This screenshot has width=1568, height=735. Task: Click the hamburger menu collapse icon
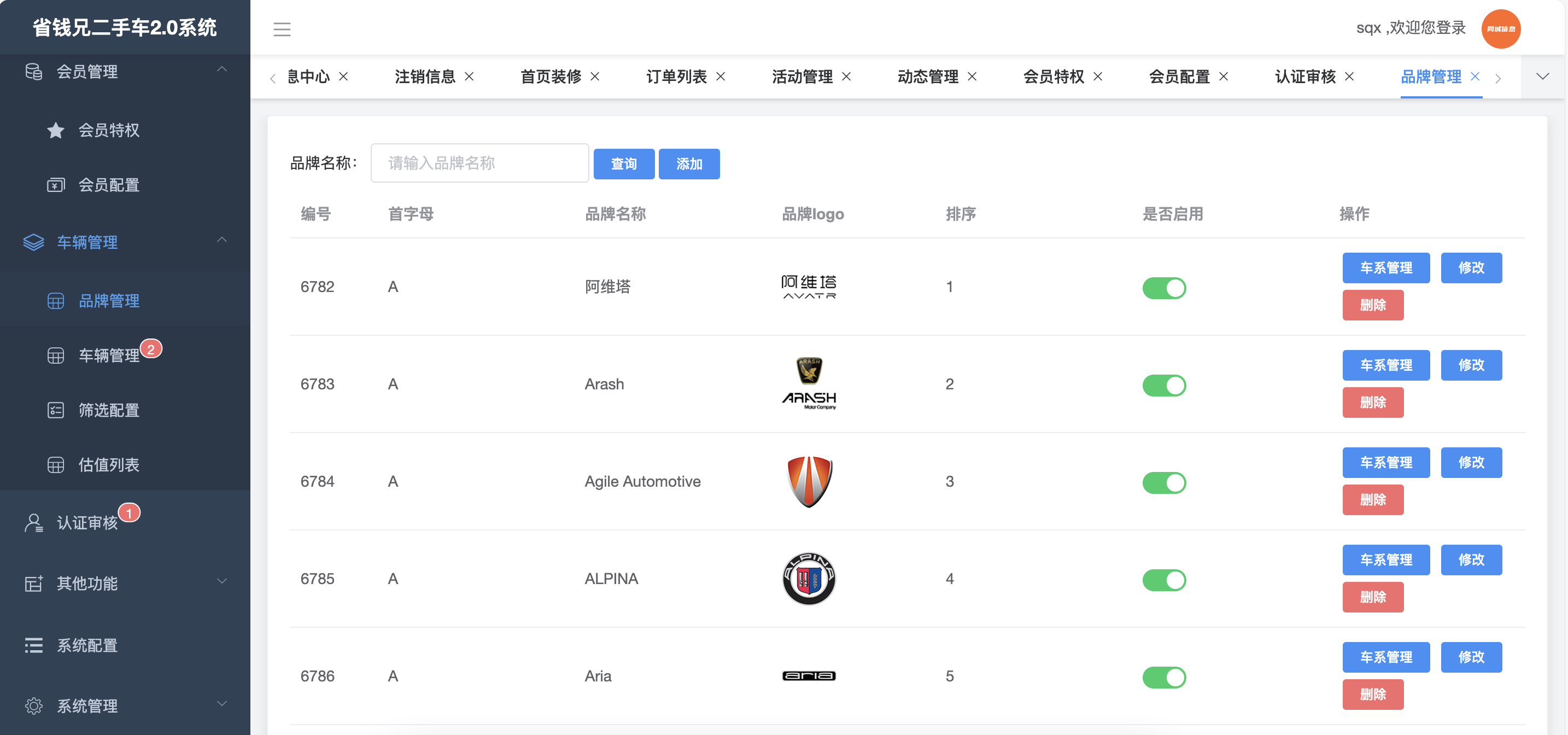[282, 28]
